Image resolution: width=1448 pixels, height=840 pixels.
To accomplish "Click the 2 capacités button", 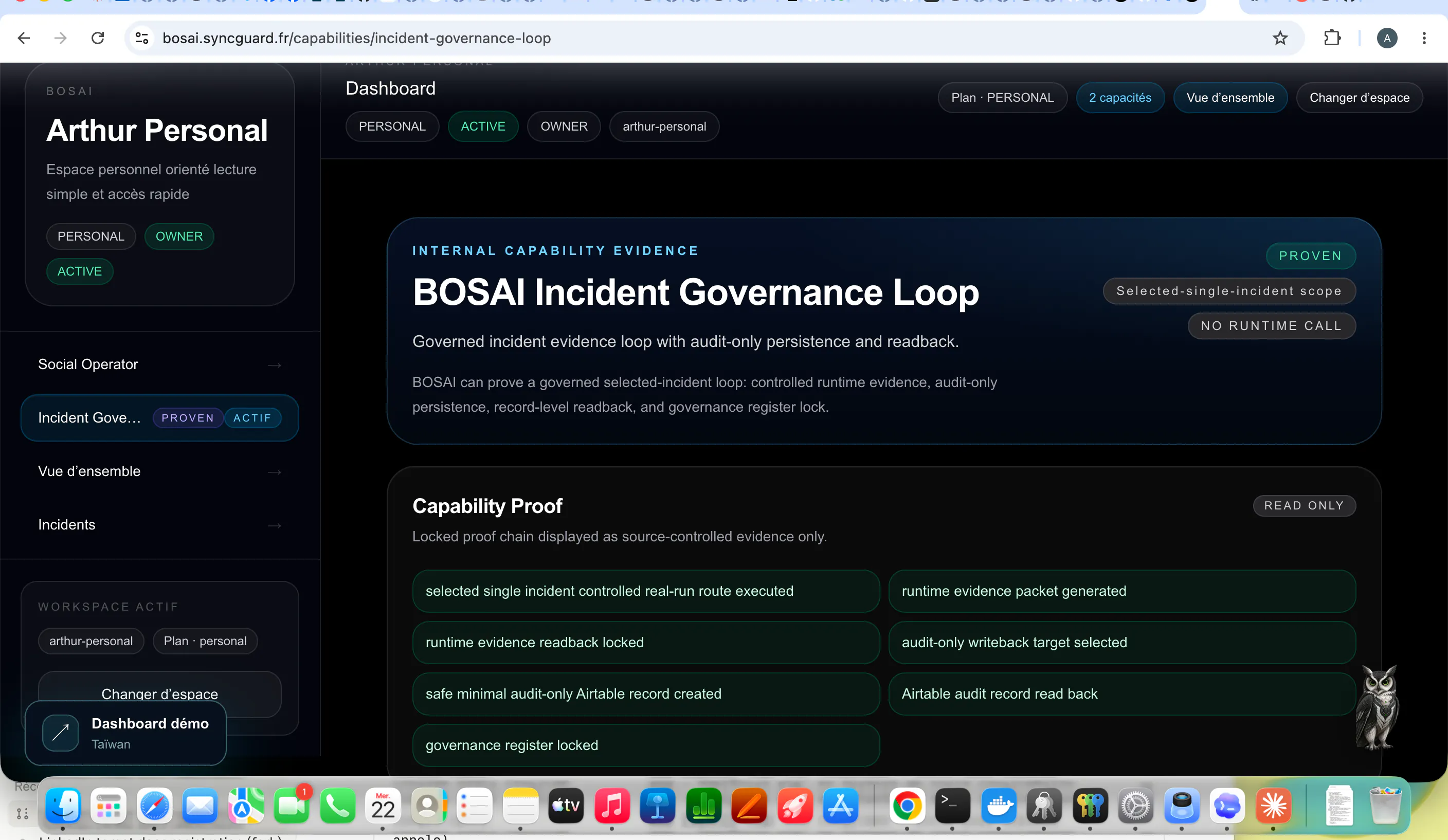I will click(1120, 98).
